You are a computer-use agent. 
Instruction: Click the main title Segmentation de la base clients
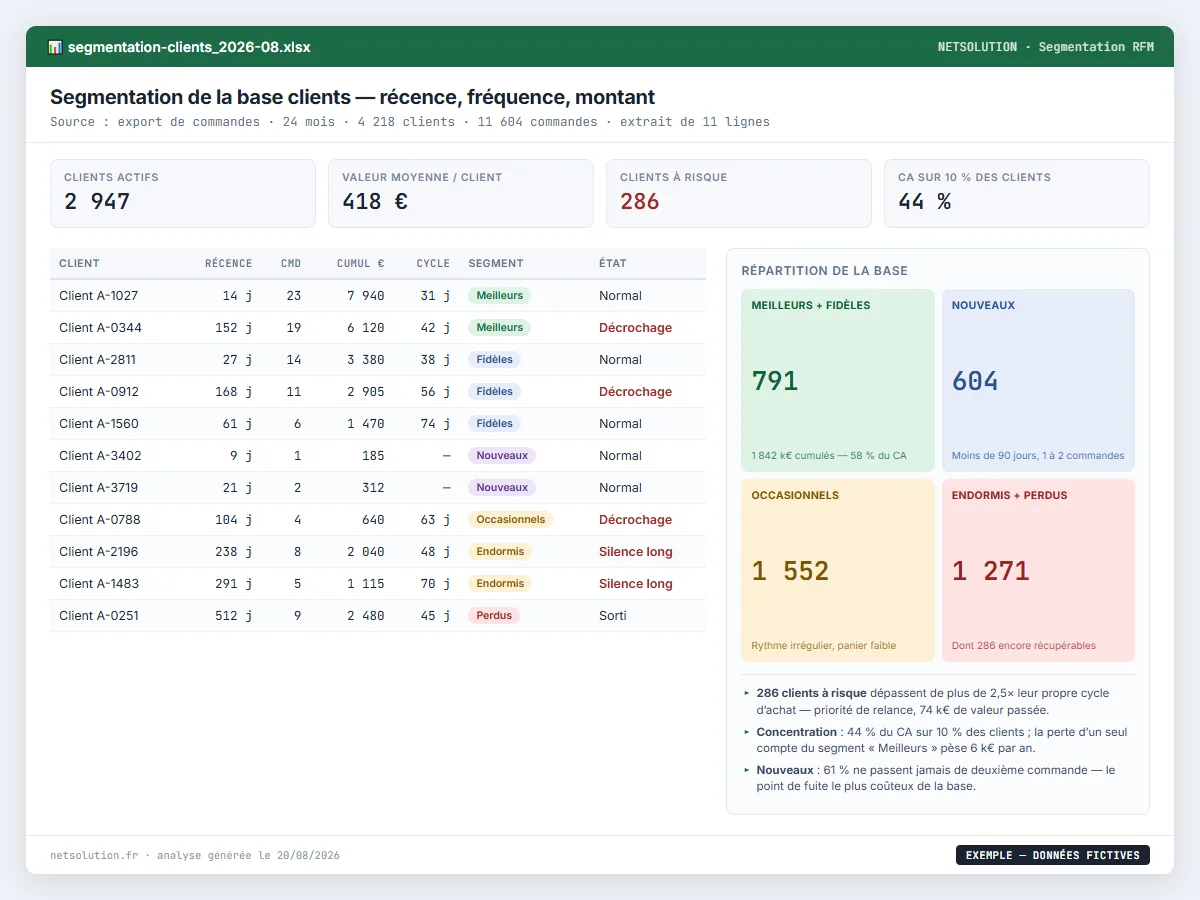tap(353, 97)
